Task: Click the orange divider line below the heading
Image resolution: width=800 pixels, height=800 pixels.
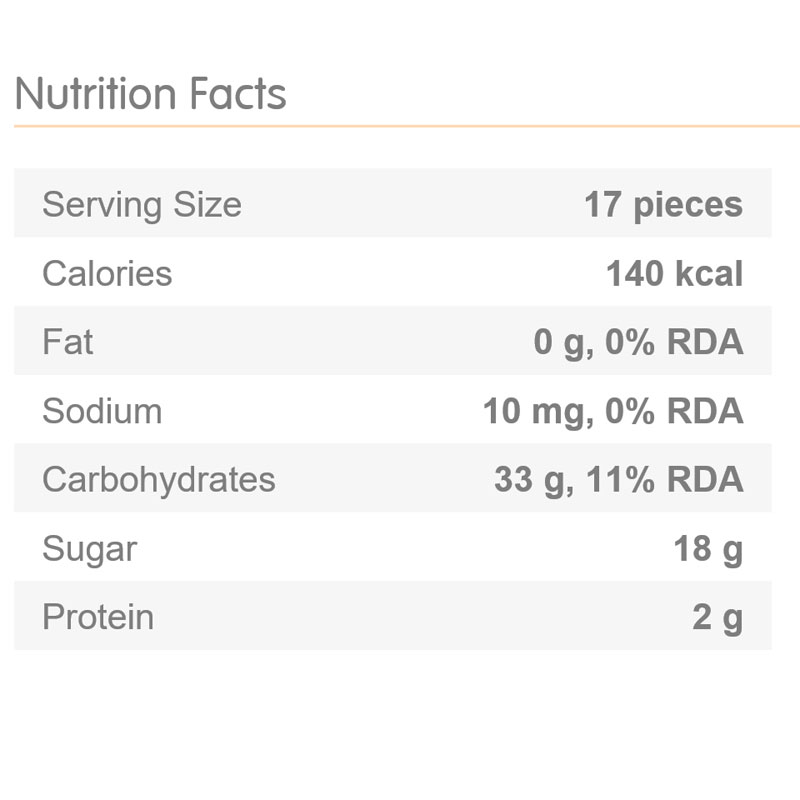Action: click(x=400, y=126)
